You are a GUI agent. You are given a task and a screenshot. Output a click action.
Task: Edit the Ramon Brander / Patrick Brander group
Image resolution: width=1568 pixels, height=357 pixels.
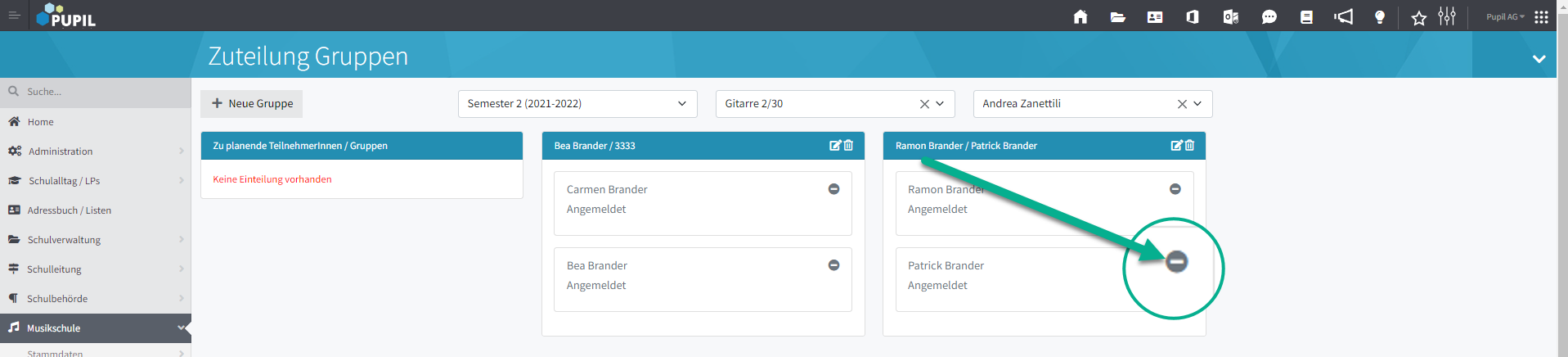click(x=1176, y=145)
